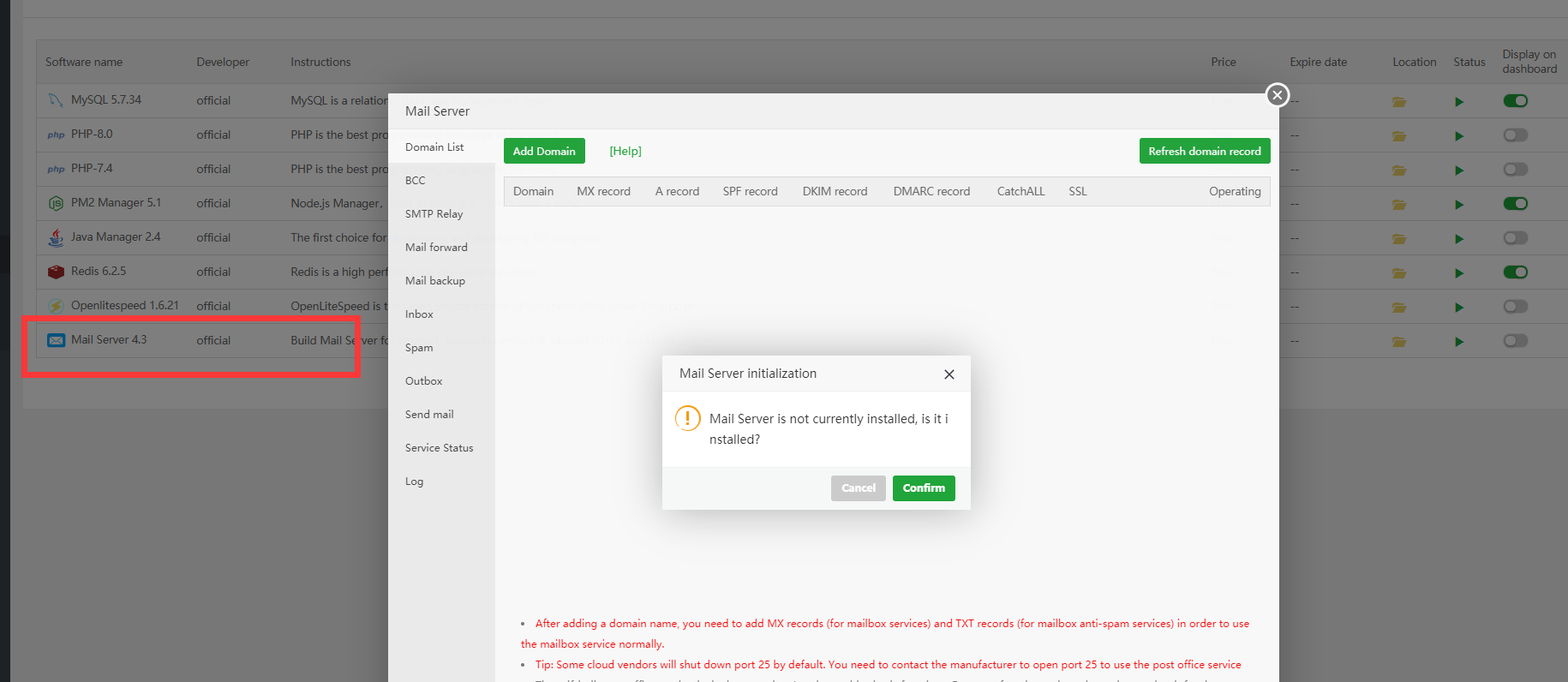
Task: Click the Redis 6.2.5 software name
Action: pos(99,271)
